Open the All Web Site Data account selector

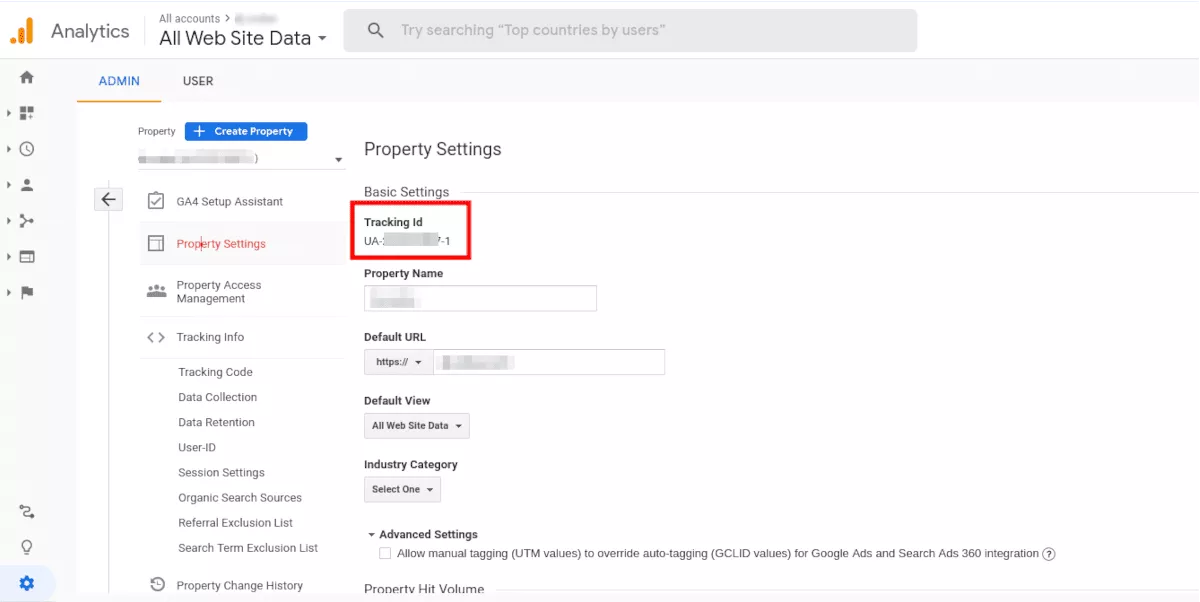pos(243,38)
